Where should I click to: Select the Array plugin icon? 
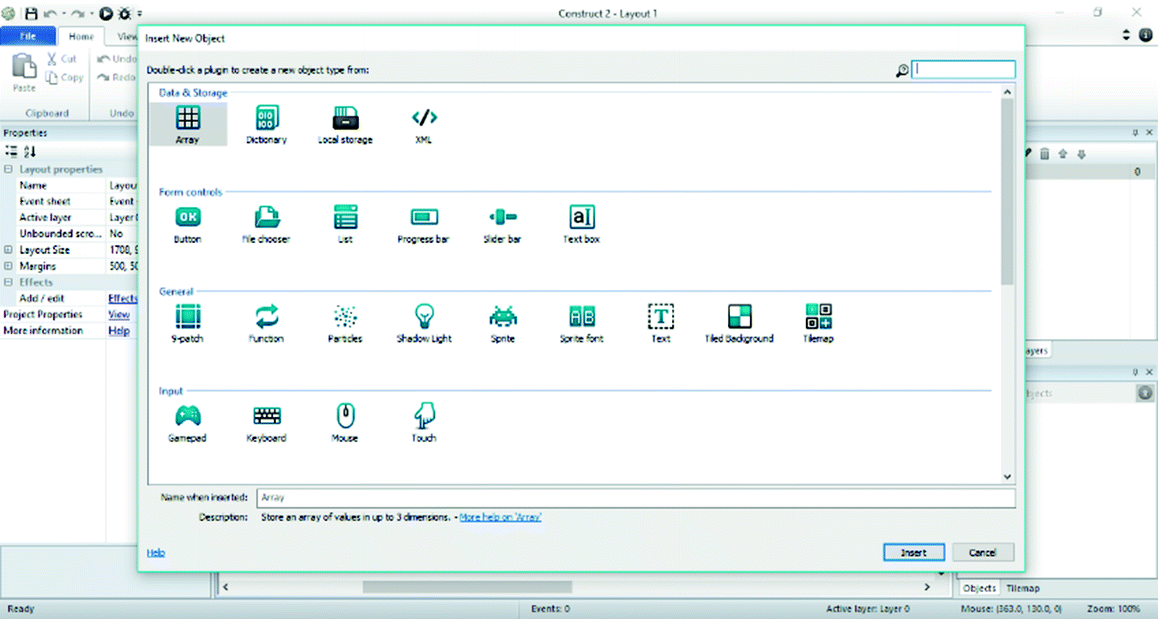point(187,119)
